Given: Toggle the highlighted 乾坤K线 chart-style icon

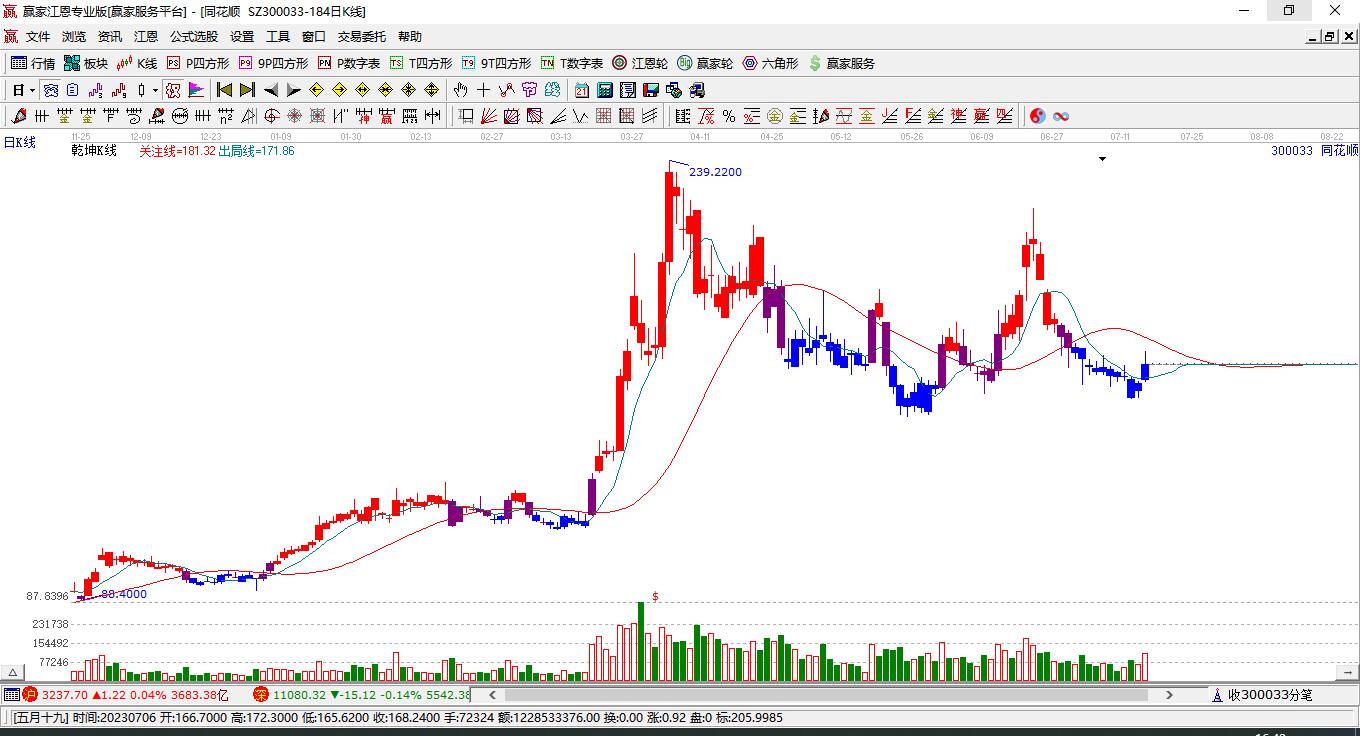Looking at the screenshot, I should 173,90.
